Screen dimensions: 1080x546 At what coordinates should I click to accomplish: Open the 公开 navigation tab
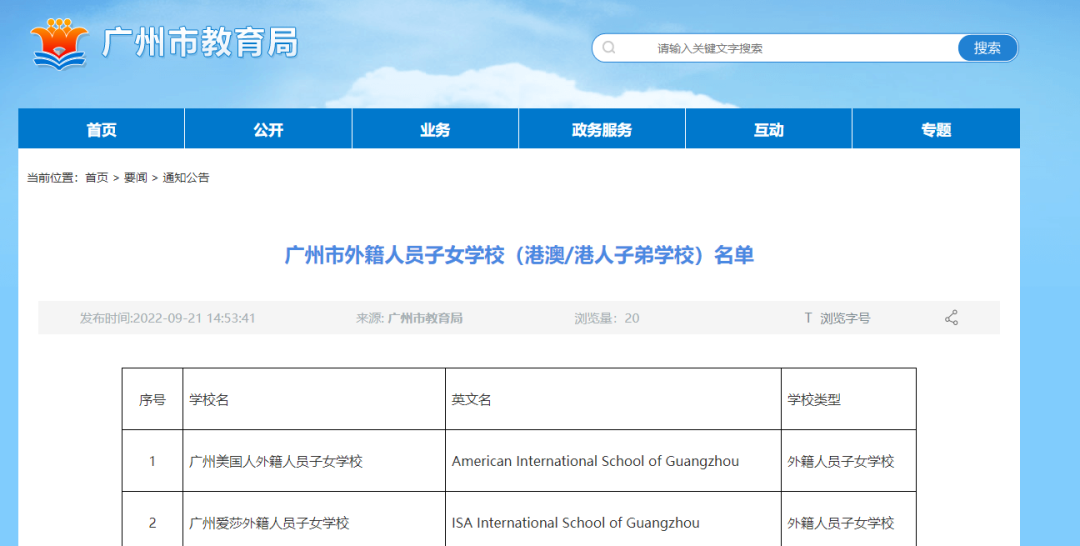(268, 129)
